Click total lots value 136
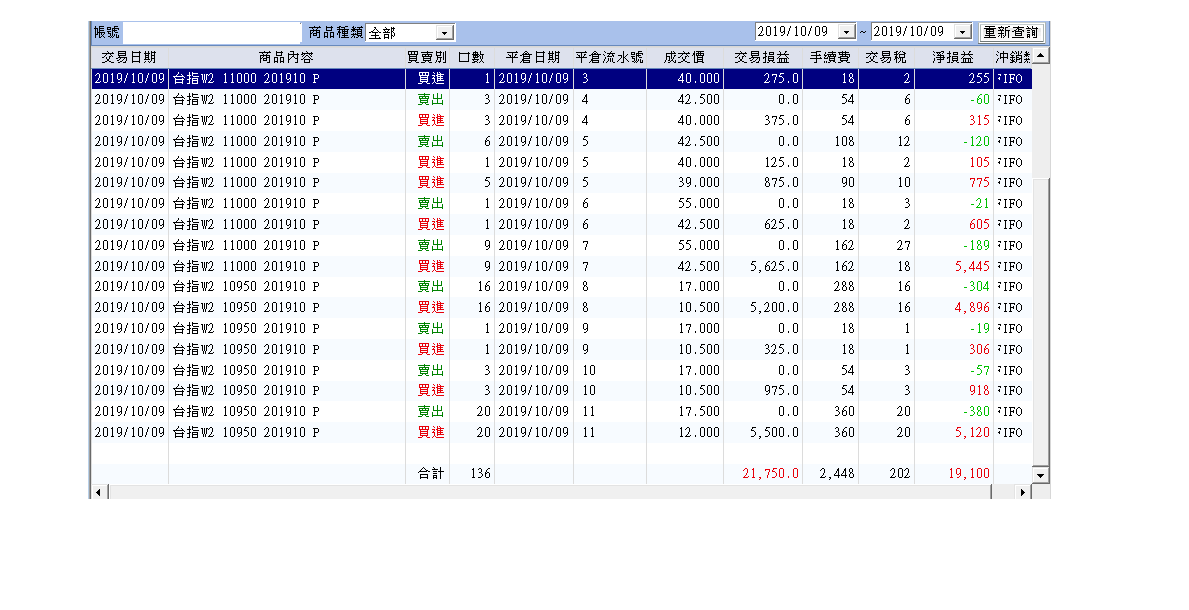The image size is (1189, 610). [x=481, y=473]
